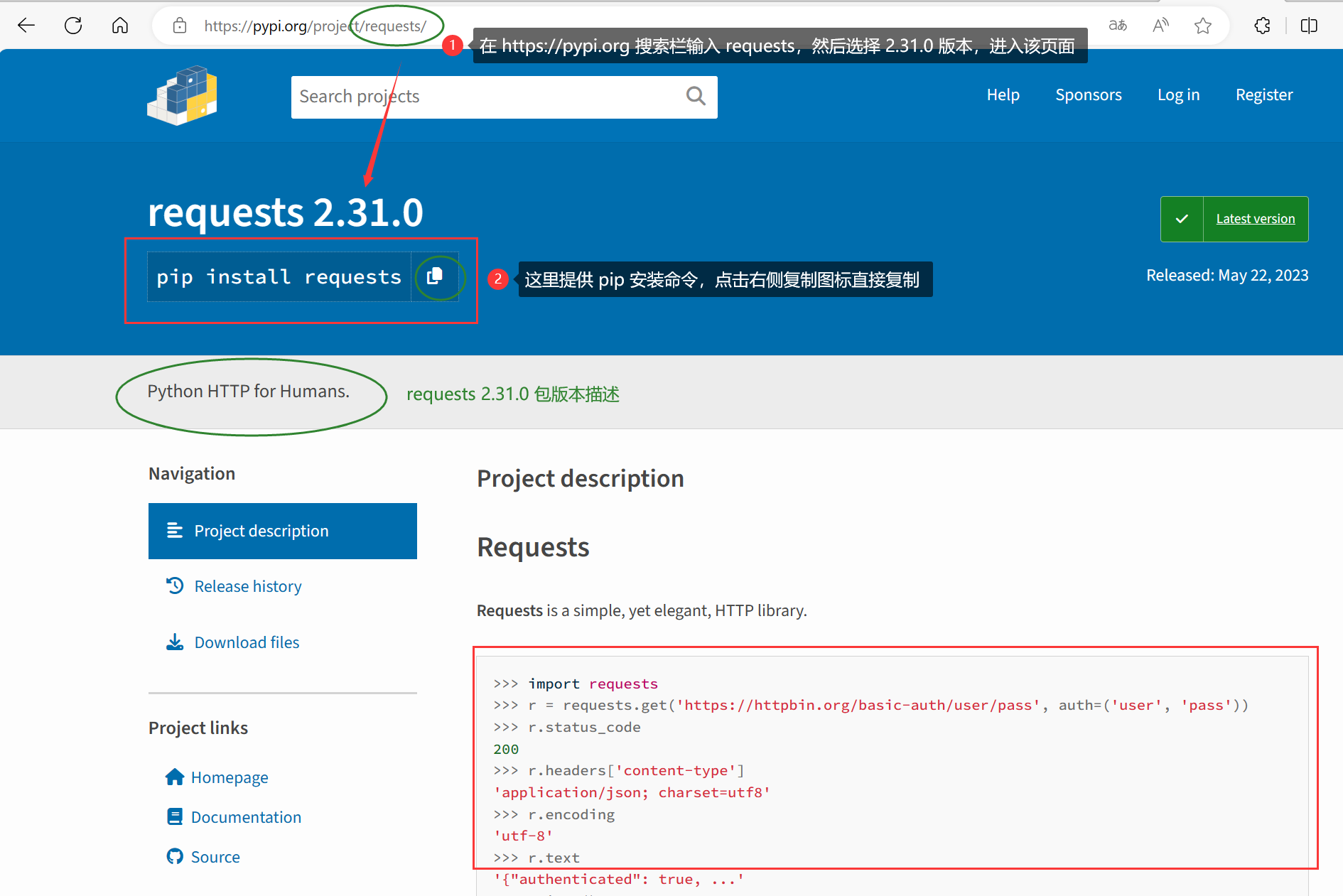
Task: Reload the page with the refresh icon
Action: pyautogui.click(x=73, y=26)
